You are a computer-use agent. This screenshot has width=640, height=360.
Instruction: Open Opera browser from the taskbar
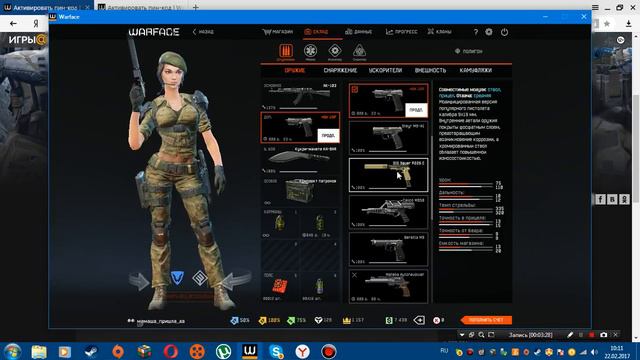pos(171,351)
